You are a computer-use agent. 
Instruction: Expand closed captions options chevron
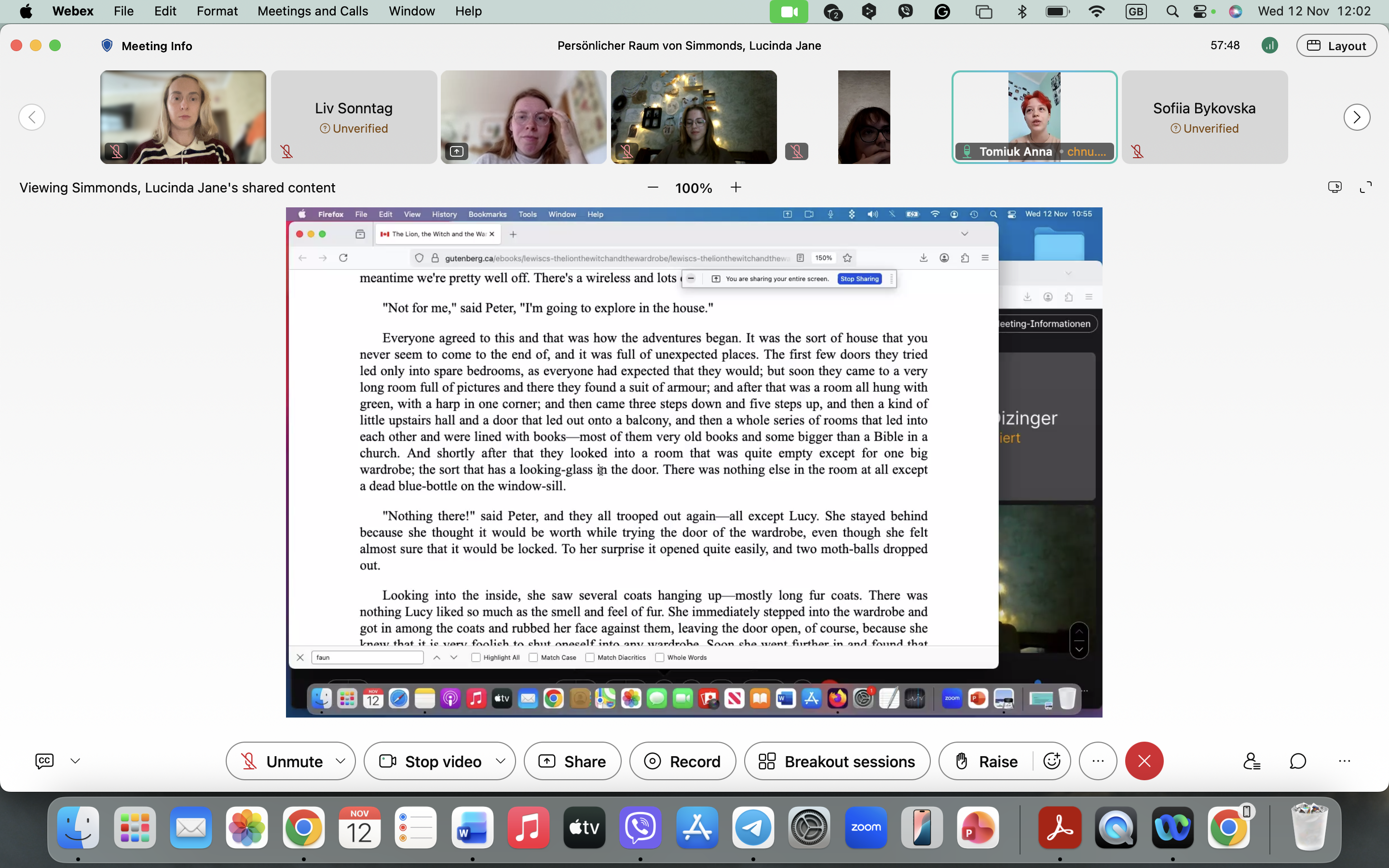pyautogui.click(x=75, y=761)
